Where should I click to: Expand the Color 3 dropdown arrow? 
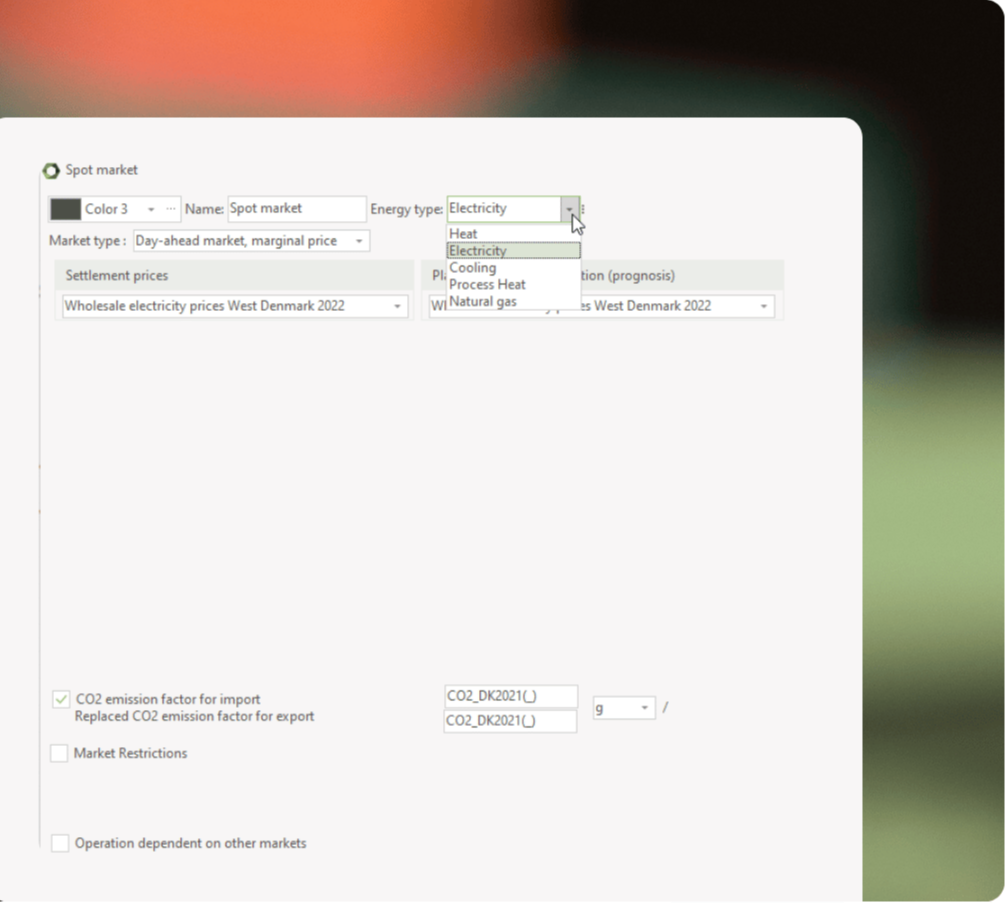pyautogui.click(x=151, y=210)
